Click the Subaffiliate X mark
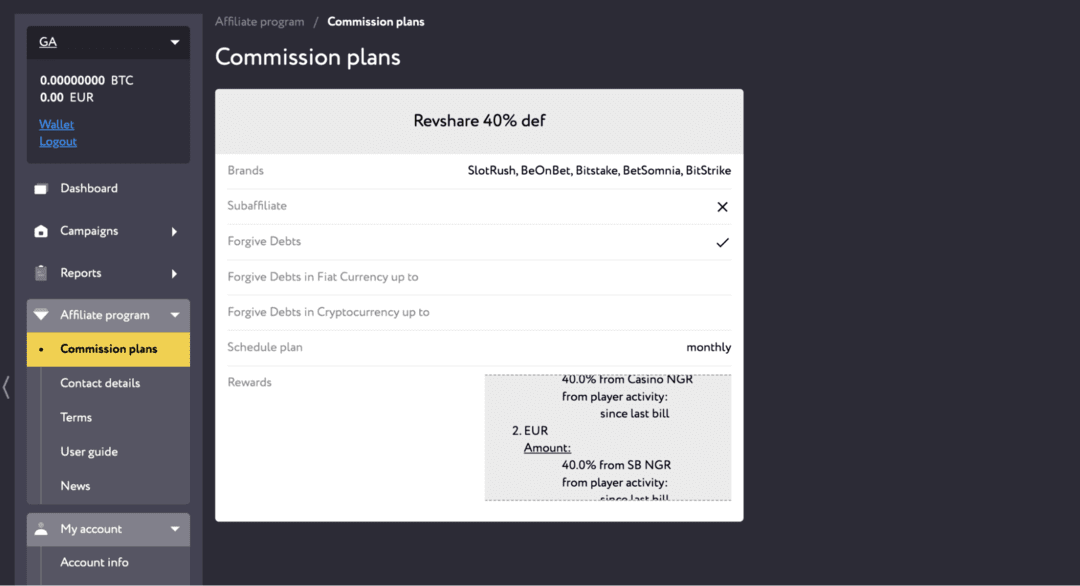The image size is (1080, 586). click(x=722, y=207)
